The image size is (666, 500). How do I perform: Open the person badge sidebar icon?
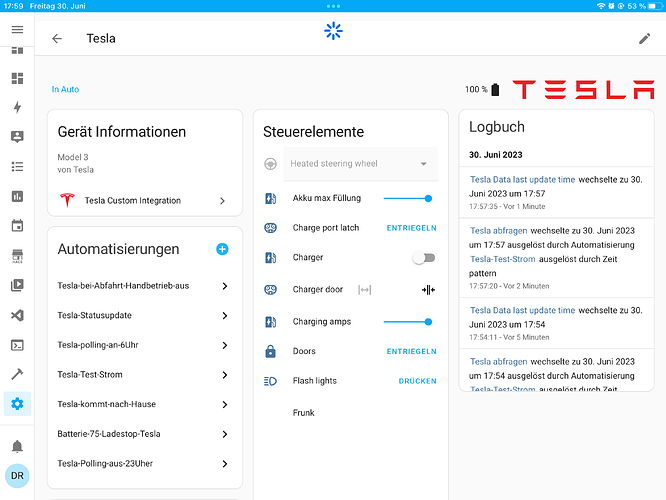17,137
